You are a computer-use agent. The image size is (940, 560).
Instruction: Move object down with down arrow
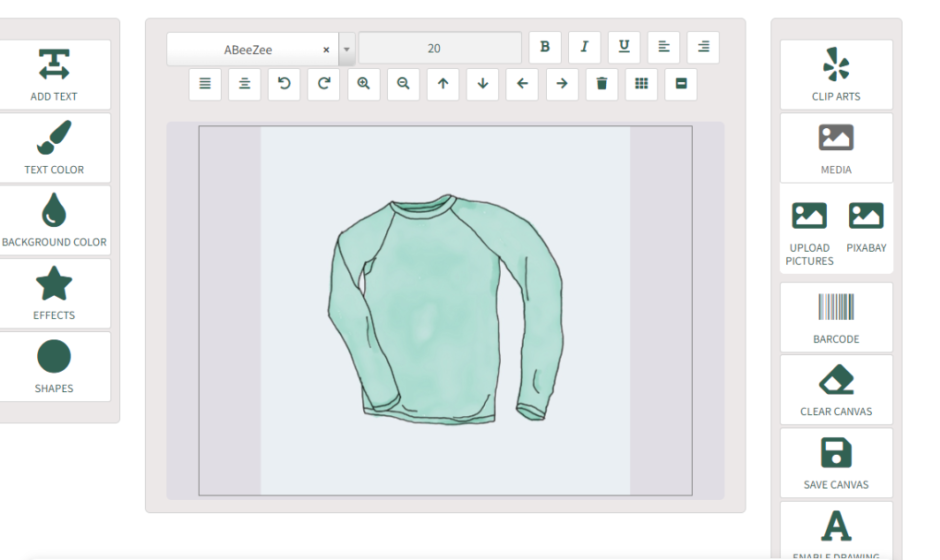(x=483, y=84)
